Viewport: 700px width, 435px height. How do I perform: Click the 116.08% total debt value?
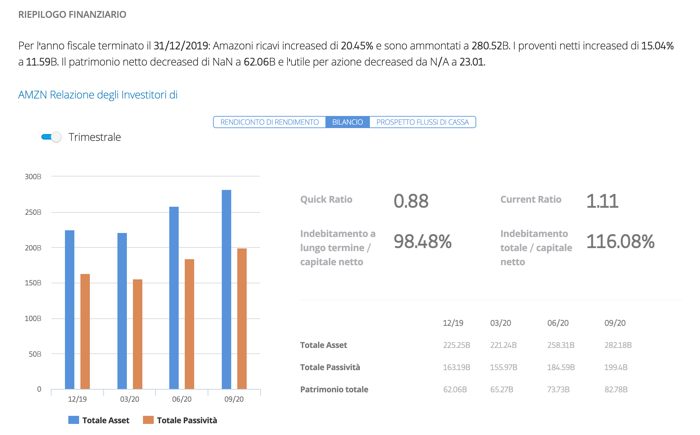click(620, 242)
